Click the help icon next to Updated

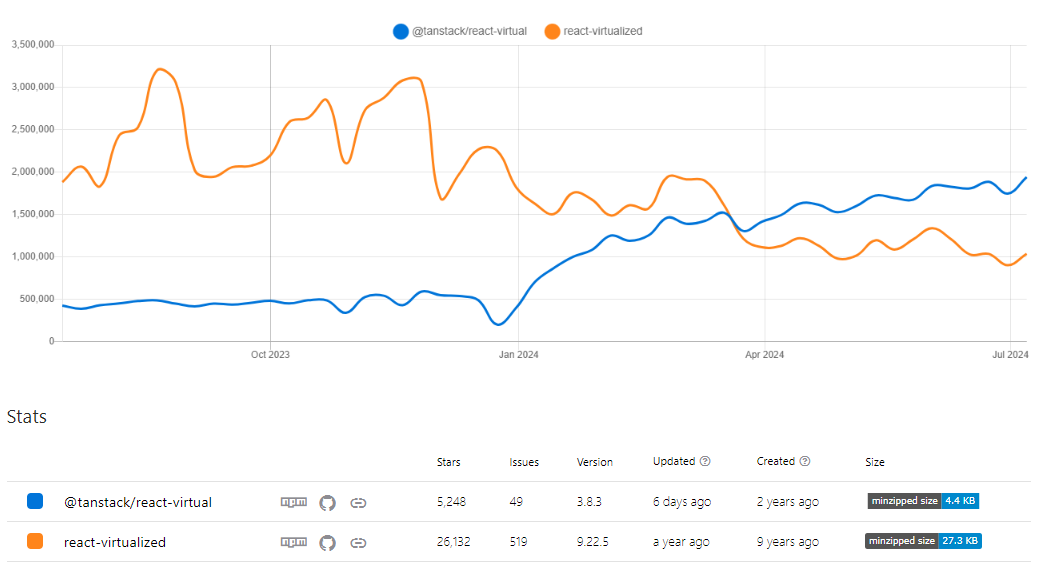(x=705, y=461)
